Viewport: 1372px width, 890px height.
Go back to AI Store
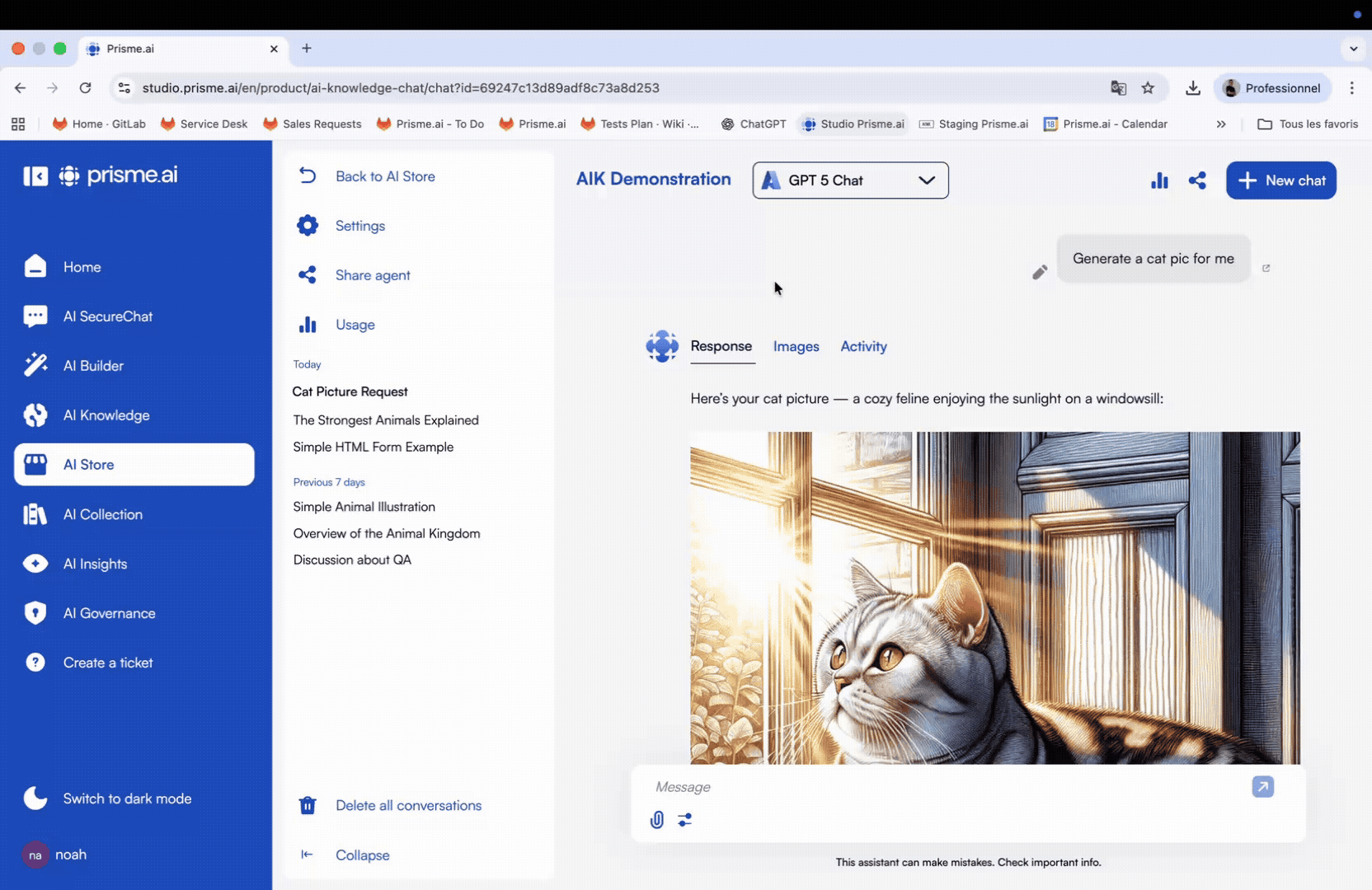pos(367,176)
